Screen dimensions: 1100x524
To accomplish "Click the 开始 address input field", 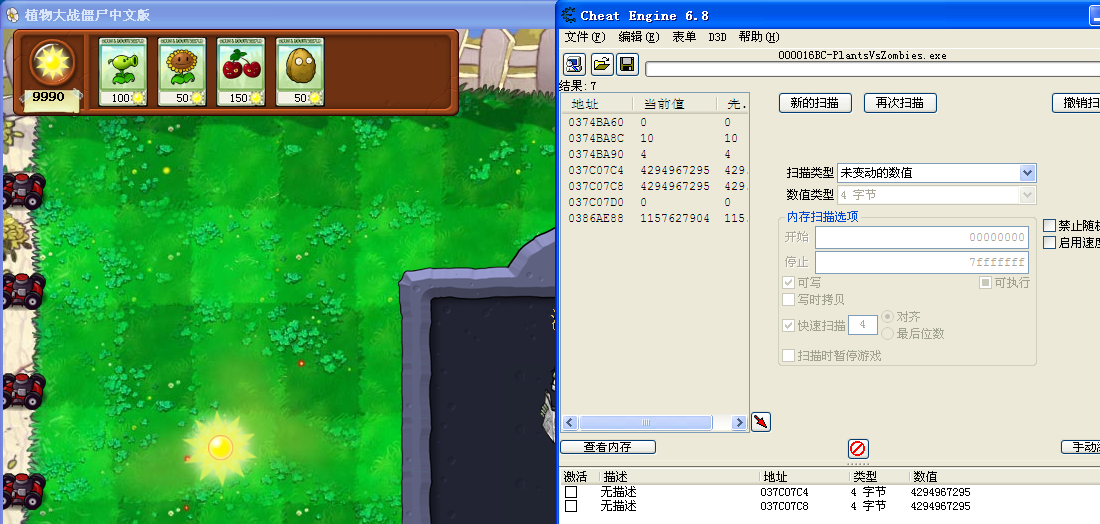I will pos(922,237).
